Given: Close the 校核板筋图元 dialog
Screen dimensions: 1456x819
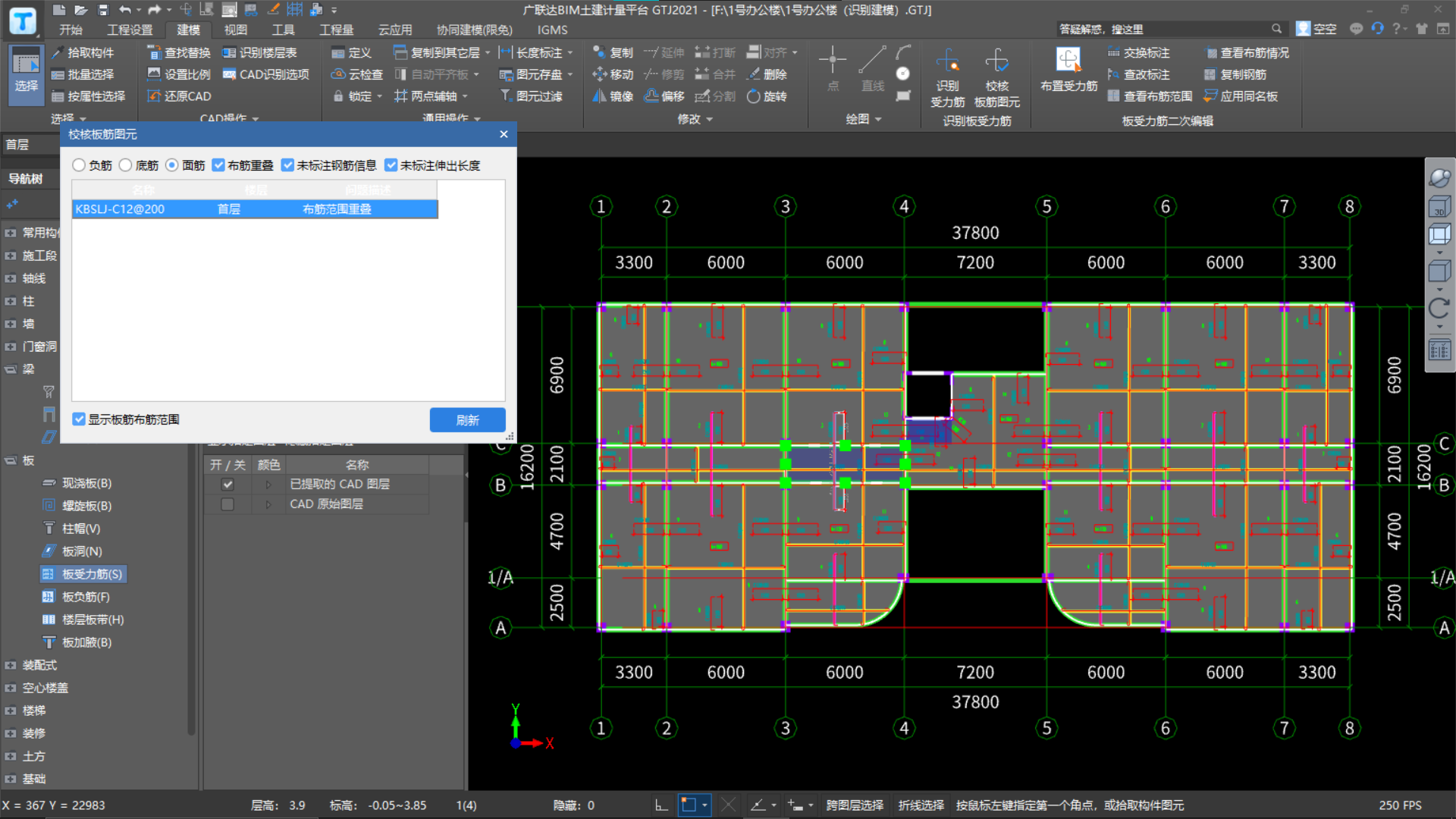Looking at the screenshot, I should pyautogui.click(x=504, y=134).
